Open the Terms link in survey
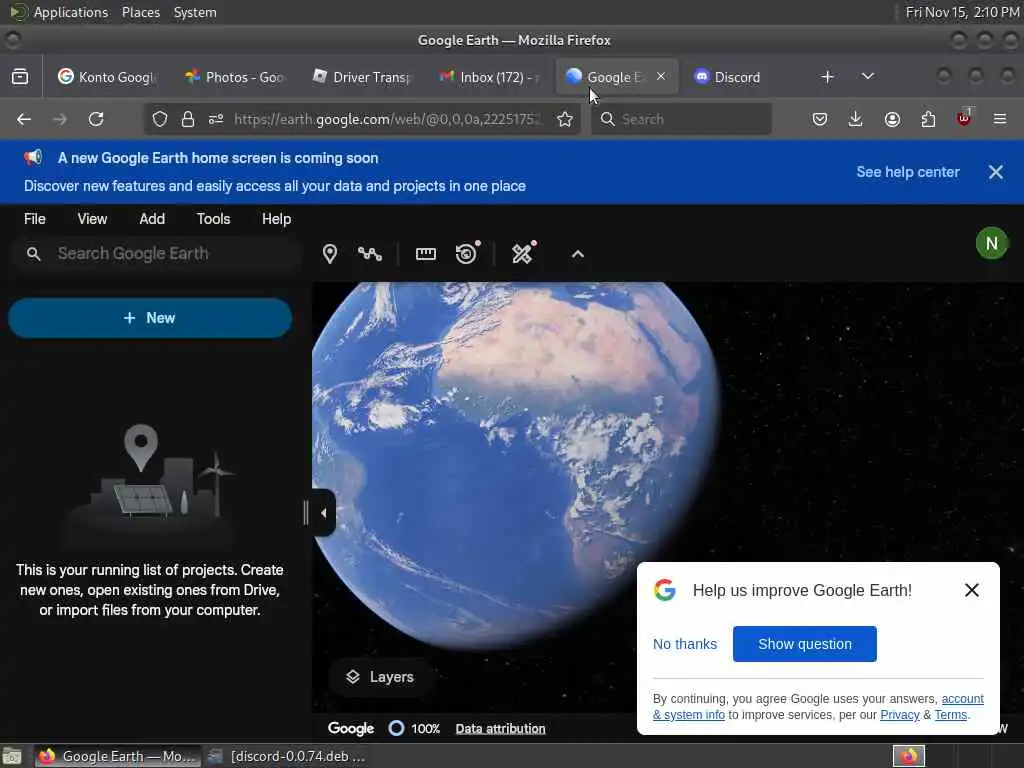Image resolution: width=1024 pixels, height=768 pixels. 950,715
